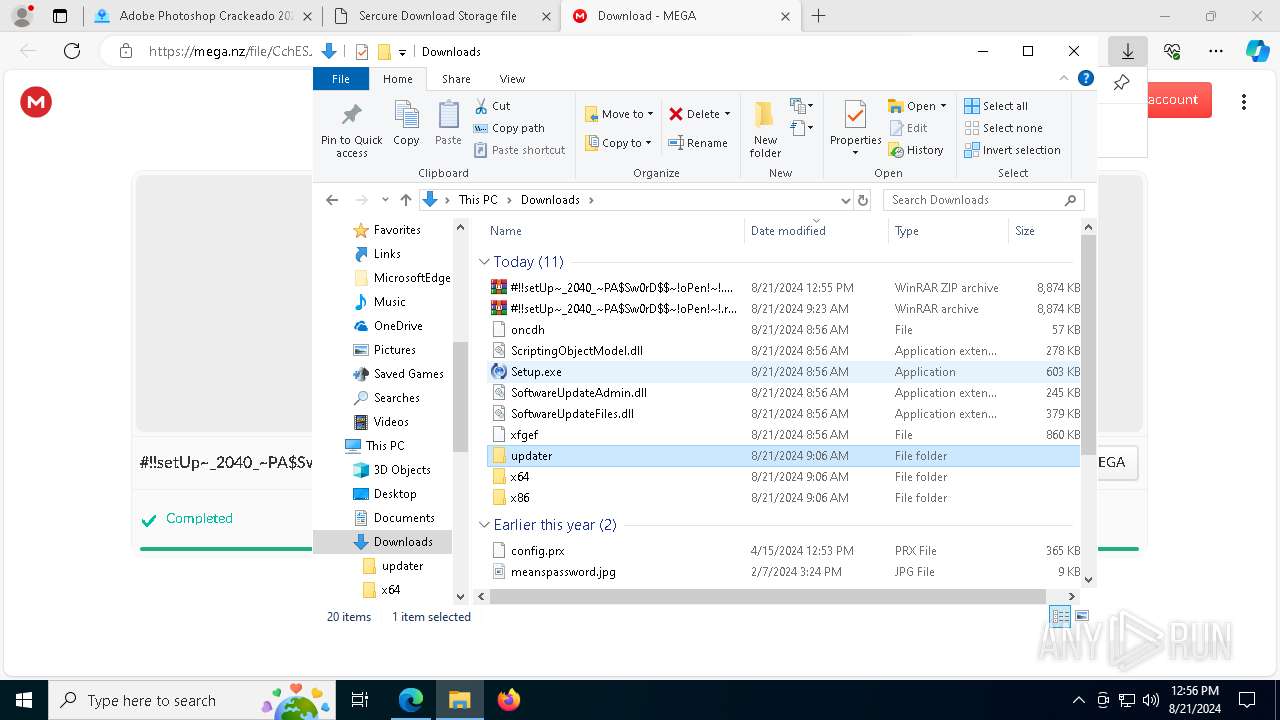
Task: Open Delete dropdown arrow
Action: 727,114
